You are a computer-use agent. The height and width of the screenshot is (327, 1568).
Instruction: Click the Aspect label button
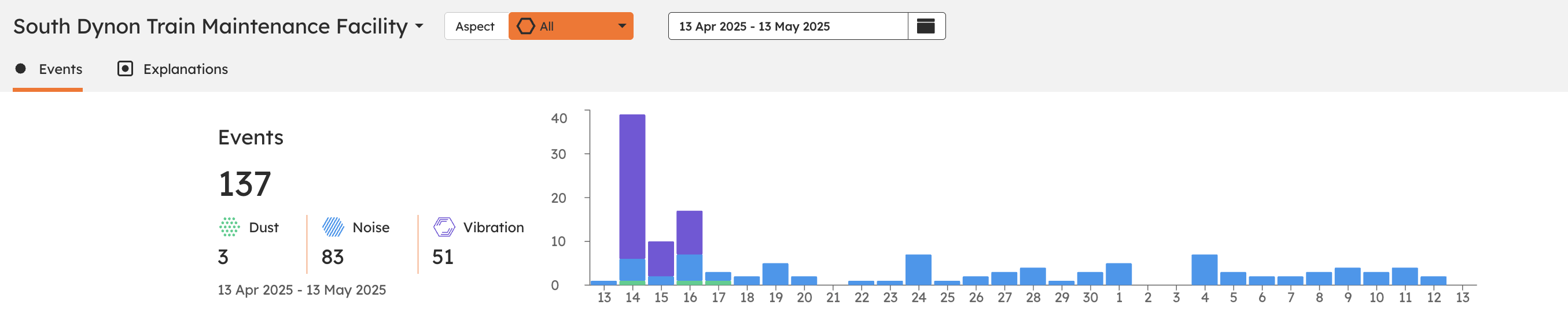(476, 26)
